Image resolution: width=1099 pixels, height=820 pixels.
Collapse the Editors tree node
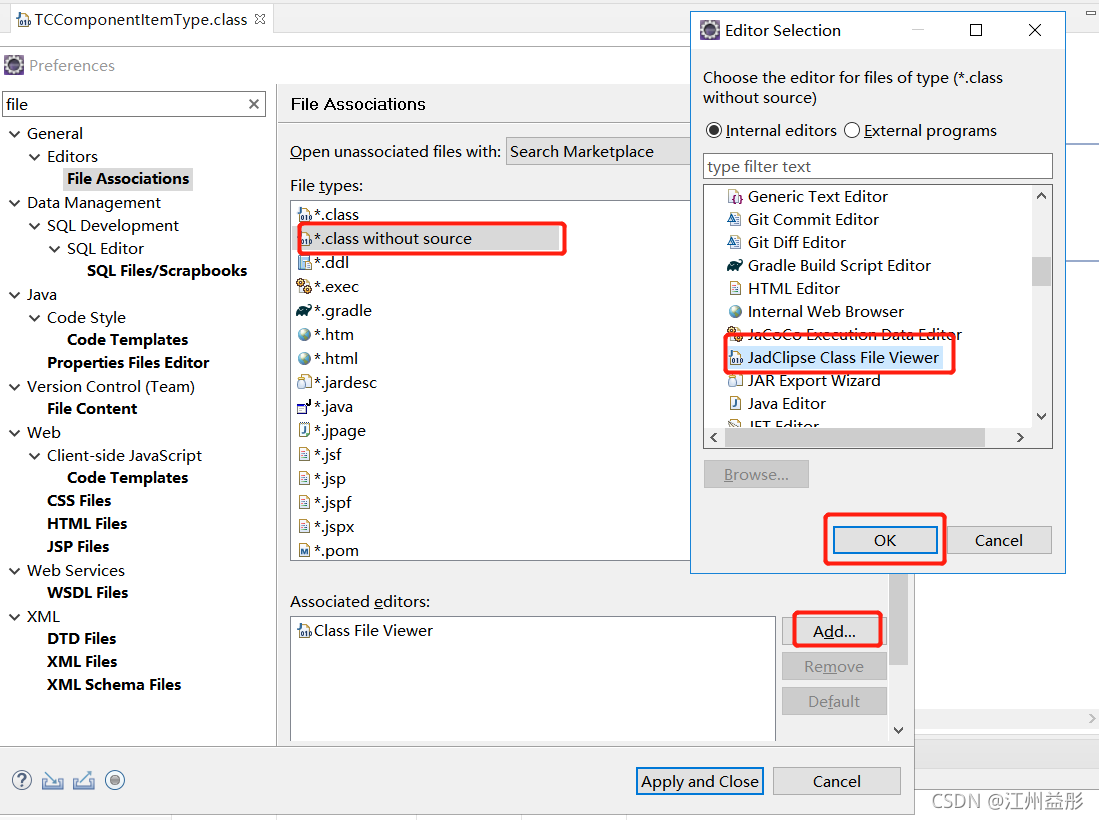coord(34,157)
